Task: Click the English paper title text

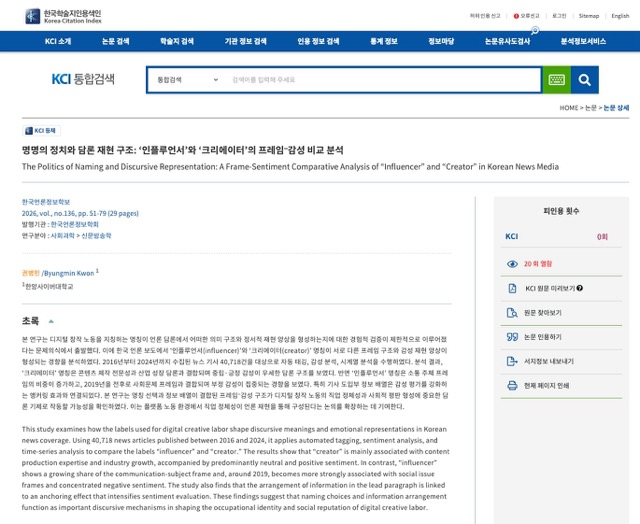Action: (290, 167)
